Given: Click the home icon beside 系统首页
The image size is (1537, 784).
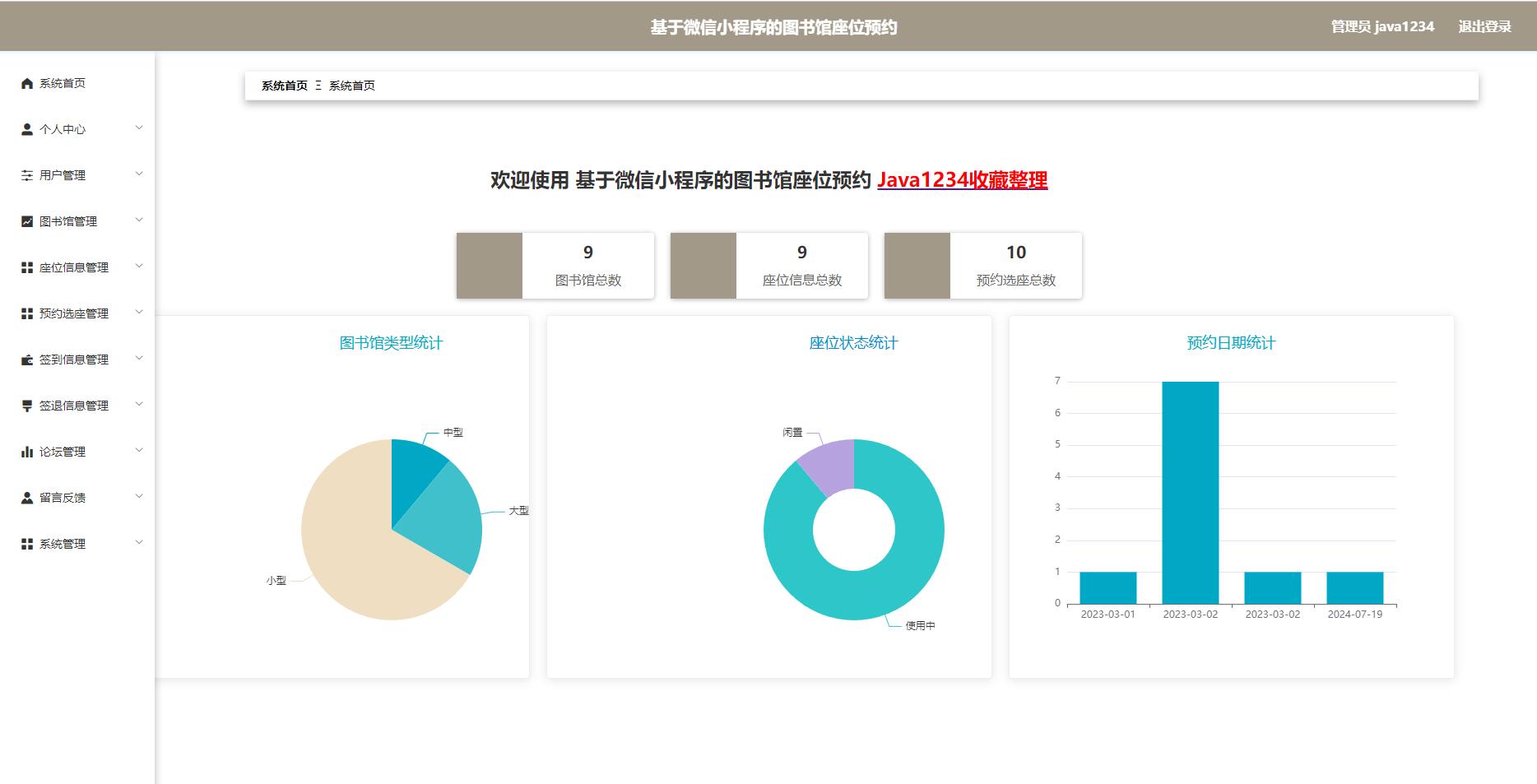Looking at the screenshot, I should (27, 83).
